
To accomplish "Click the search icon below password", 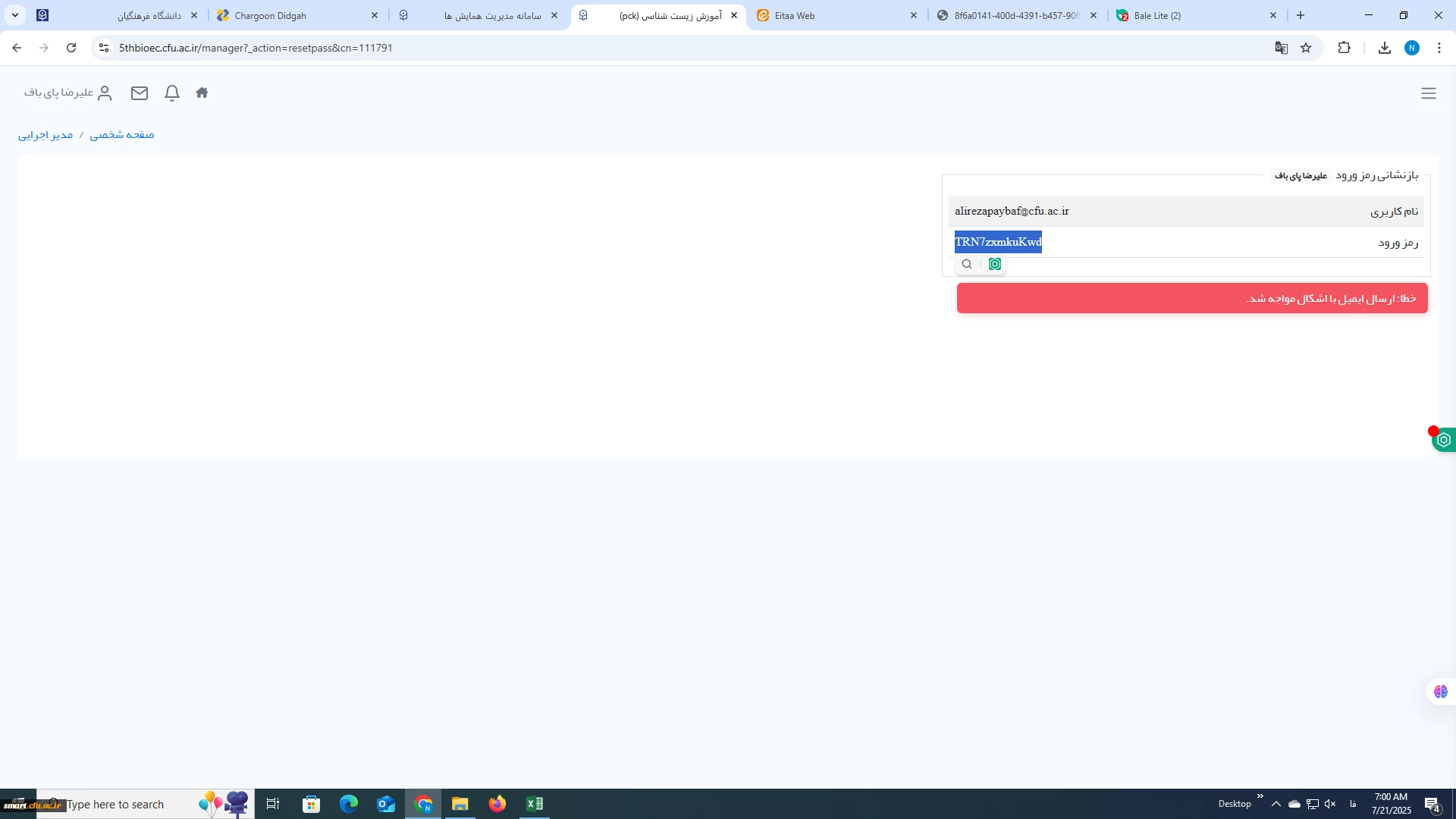I will [967, 264].
